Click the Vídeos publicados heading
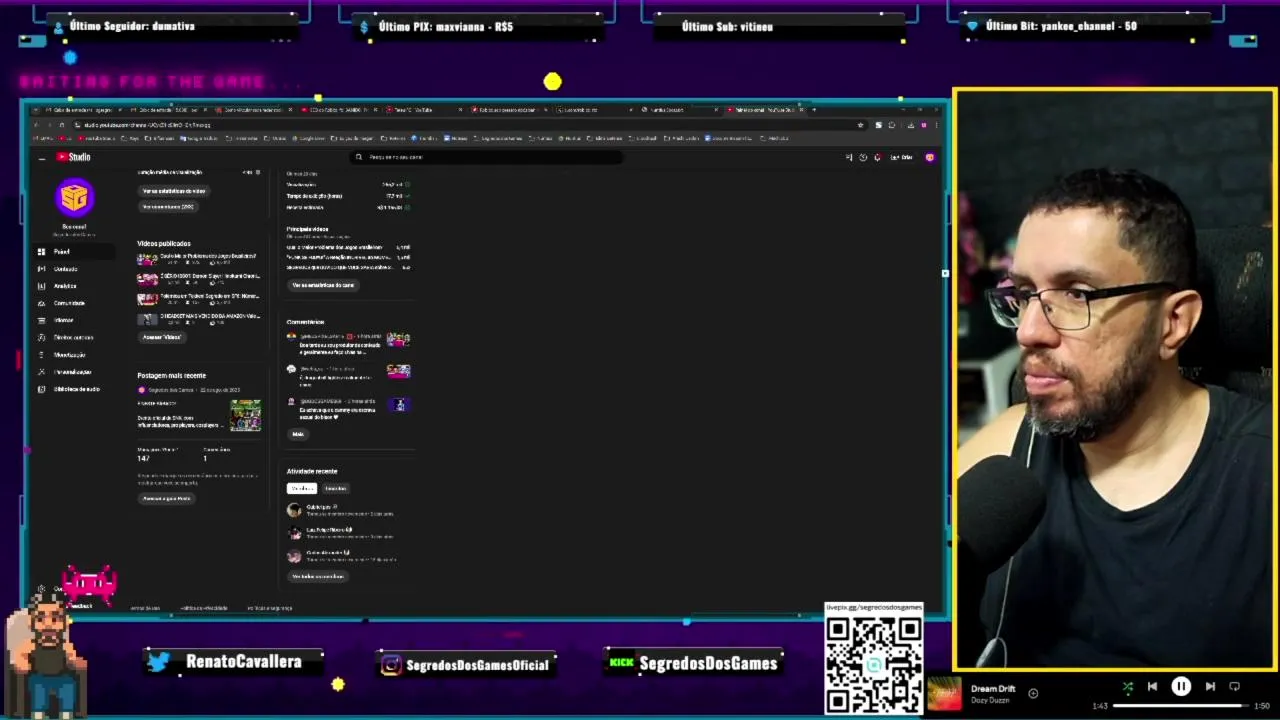Image resolution: width=1280 pixels, height=720 pixels. 163,244
